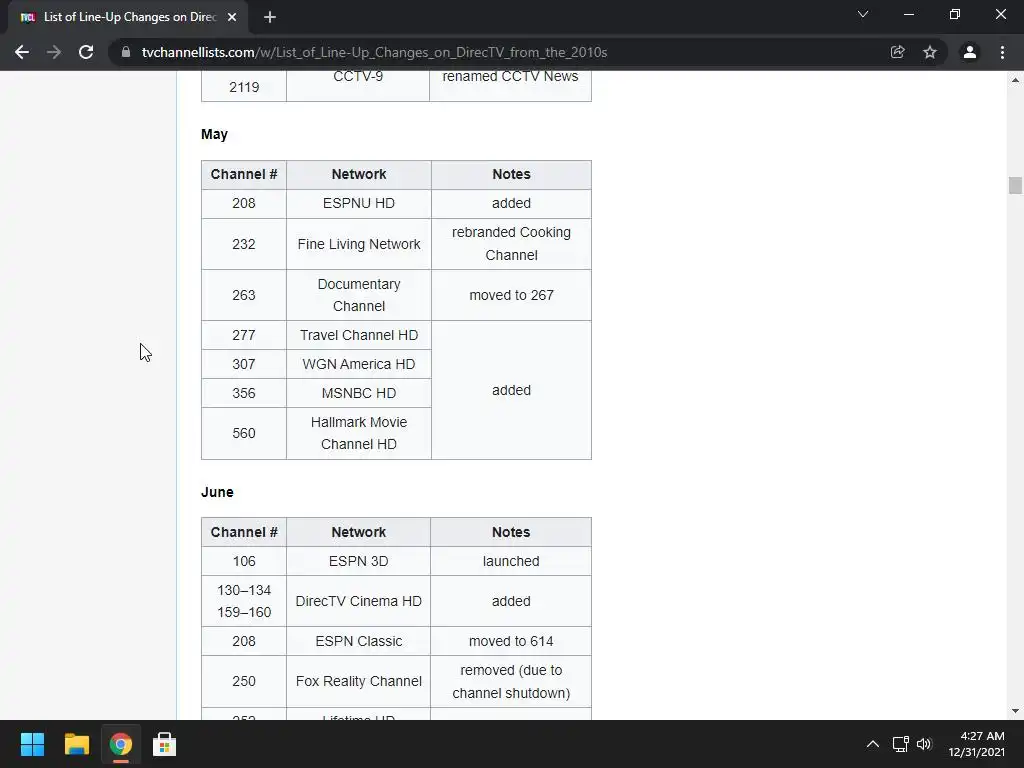Screen dimensions: 1024x768
Task: Select the List of Line-Up Changes tab
Action: 128,17
